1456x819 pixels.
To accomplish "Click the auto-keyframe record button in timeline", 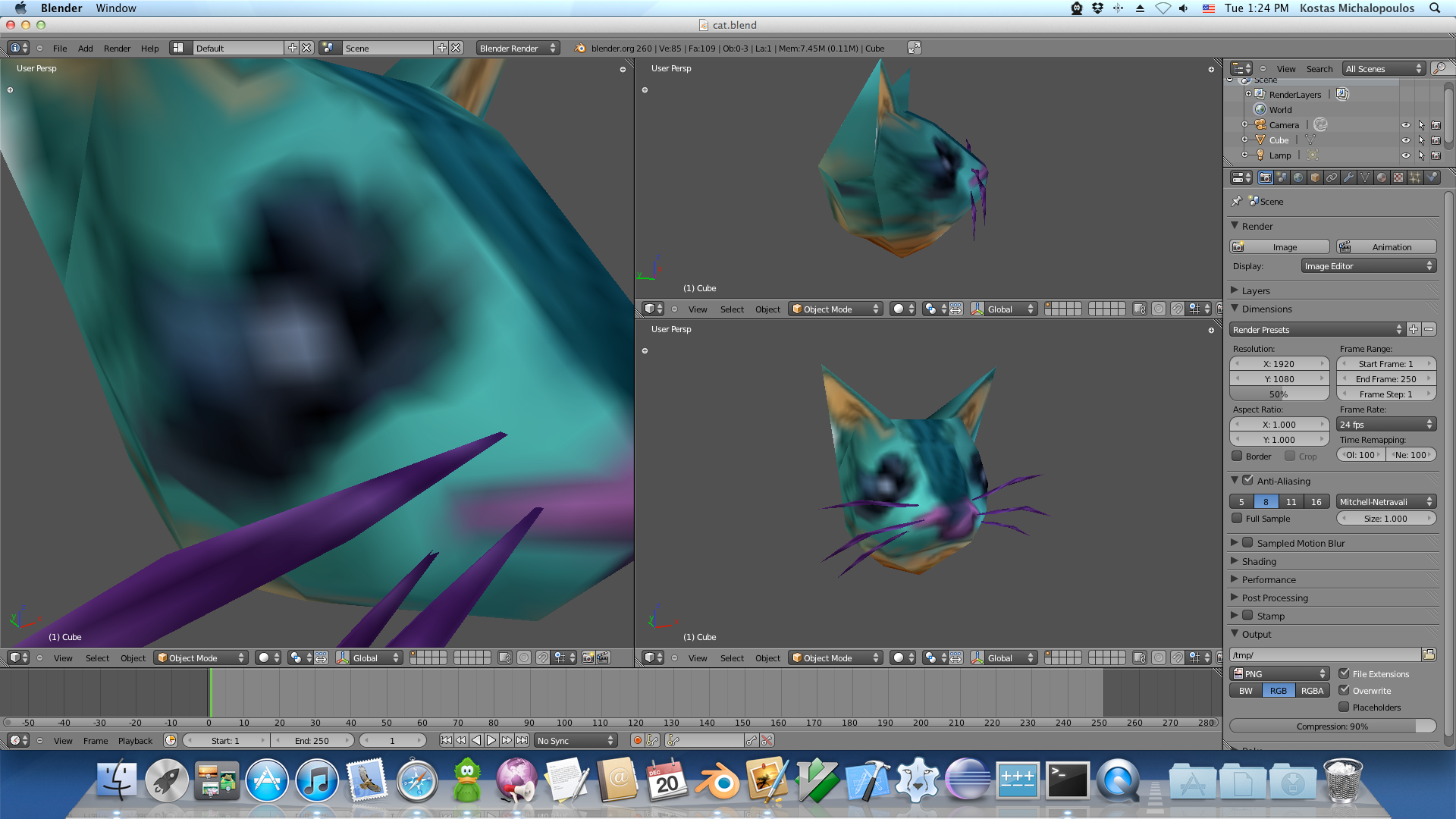I will pos(638,740).
